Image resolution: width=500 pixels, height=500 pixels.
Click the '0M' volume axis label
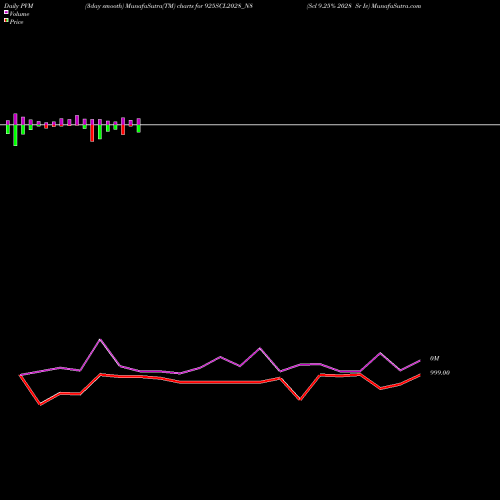[434, 359]
